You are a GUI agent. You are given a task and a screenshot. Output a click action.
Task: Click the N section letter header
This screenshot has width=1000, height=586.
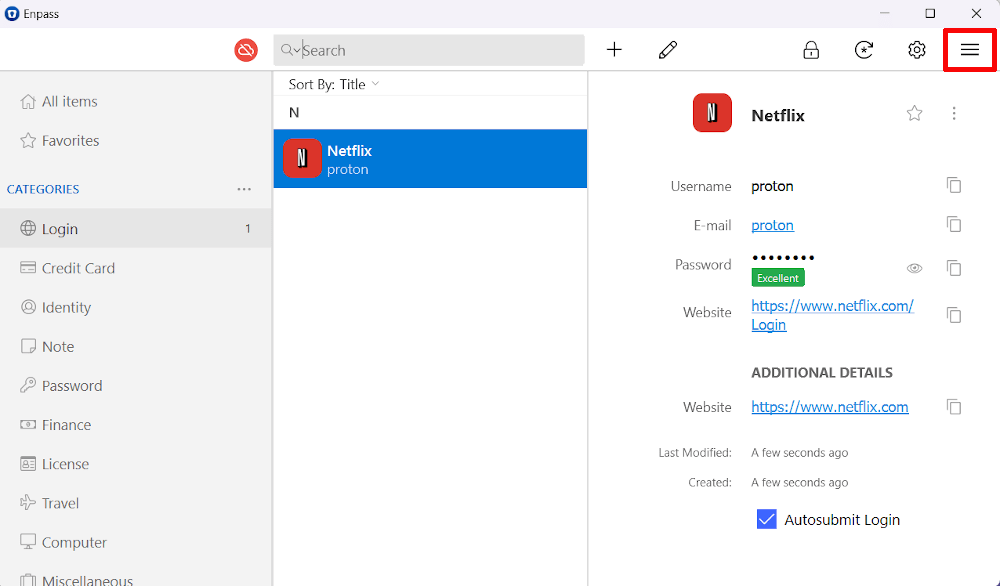click(x=293, y=113)
